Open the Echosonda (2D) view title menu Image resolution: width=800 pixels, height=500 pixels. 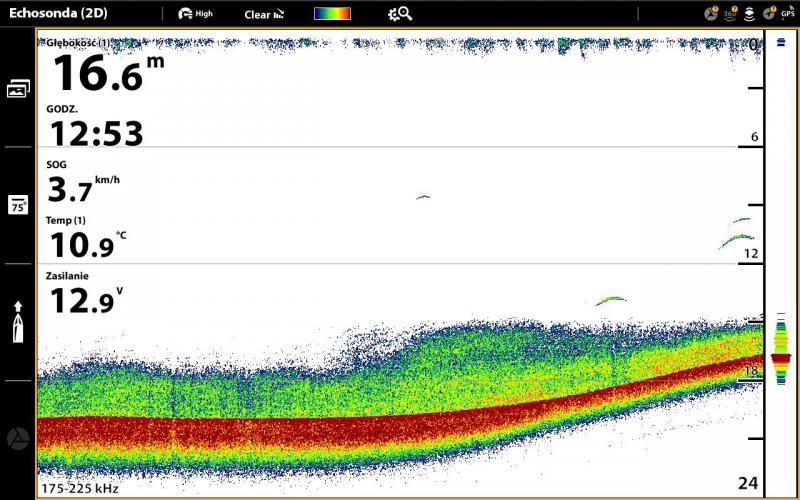pos(58,14)
